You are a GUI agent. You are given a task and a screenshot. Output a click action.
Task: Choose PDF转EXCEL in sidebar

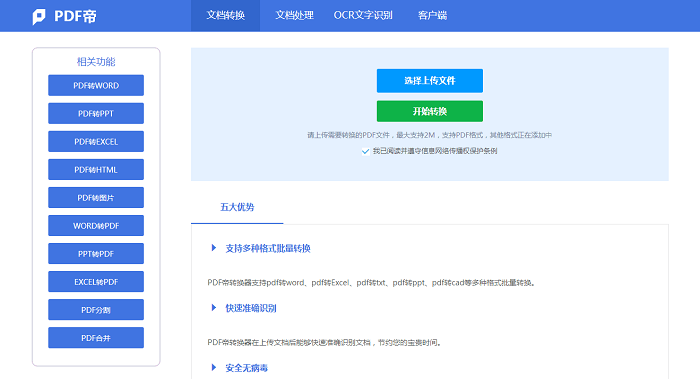(96, 142)
